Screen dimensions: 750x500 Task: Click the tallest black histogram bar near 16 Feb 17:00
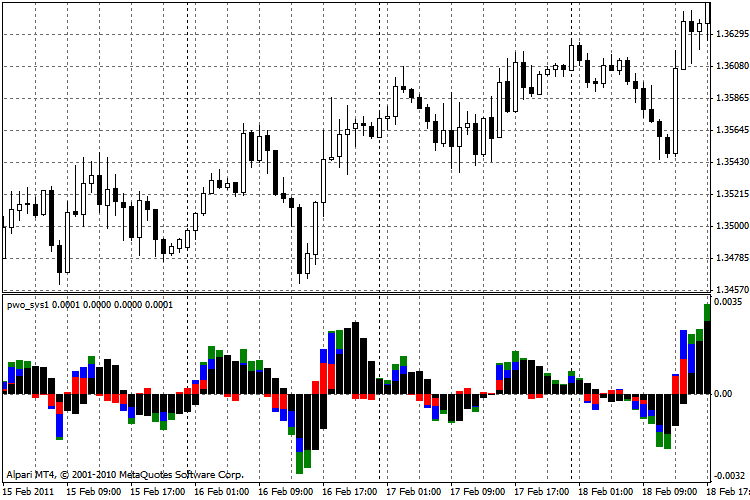click(355, 358)
